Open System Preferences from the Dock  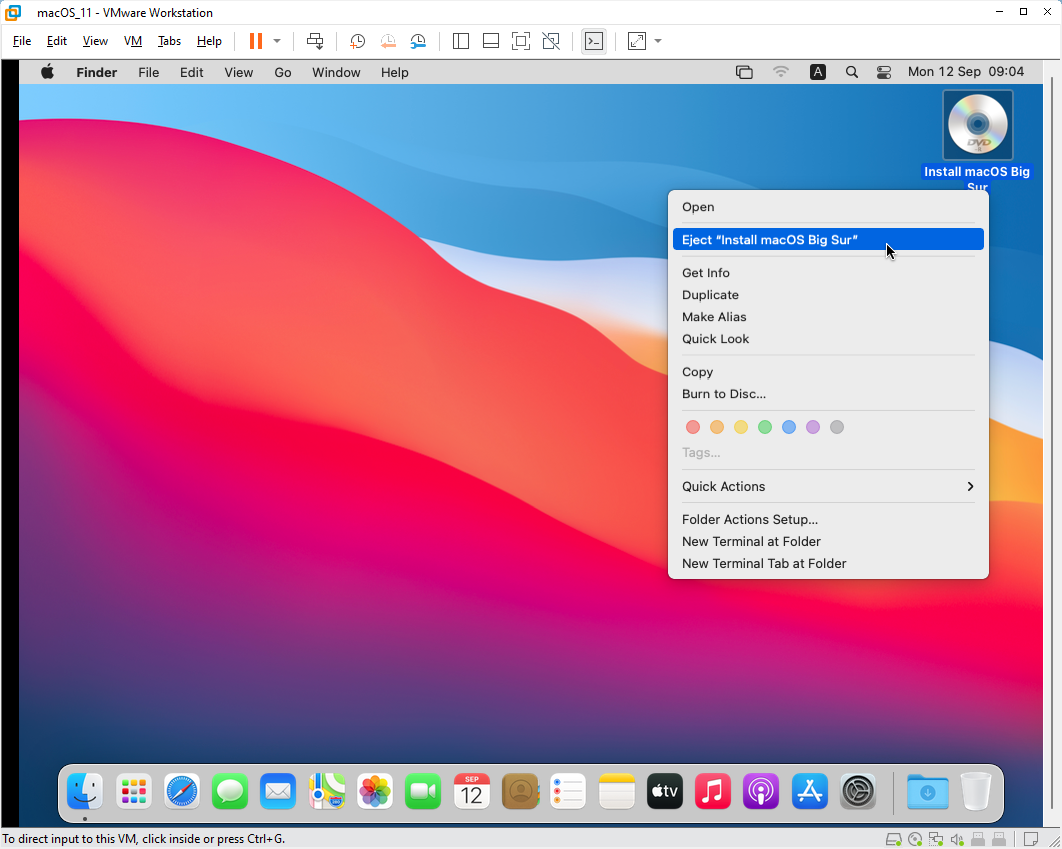pyautogui.click(x=858, y=791)
